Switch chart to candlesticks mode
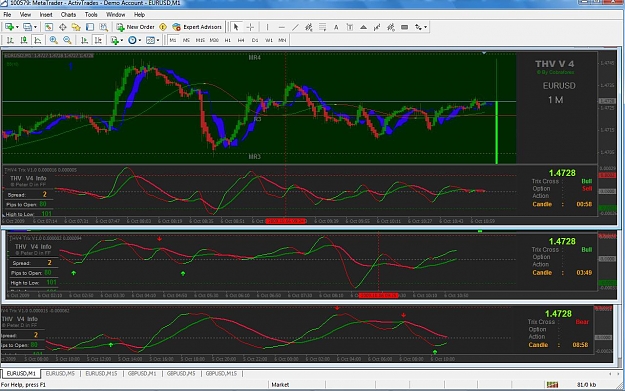The width and height of the screenshot is (625, 391). pyautogui.click(x=24, y=40)
